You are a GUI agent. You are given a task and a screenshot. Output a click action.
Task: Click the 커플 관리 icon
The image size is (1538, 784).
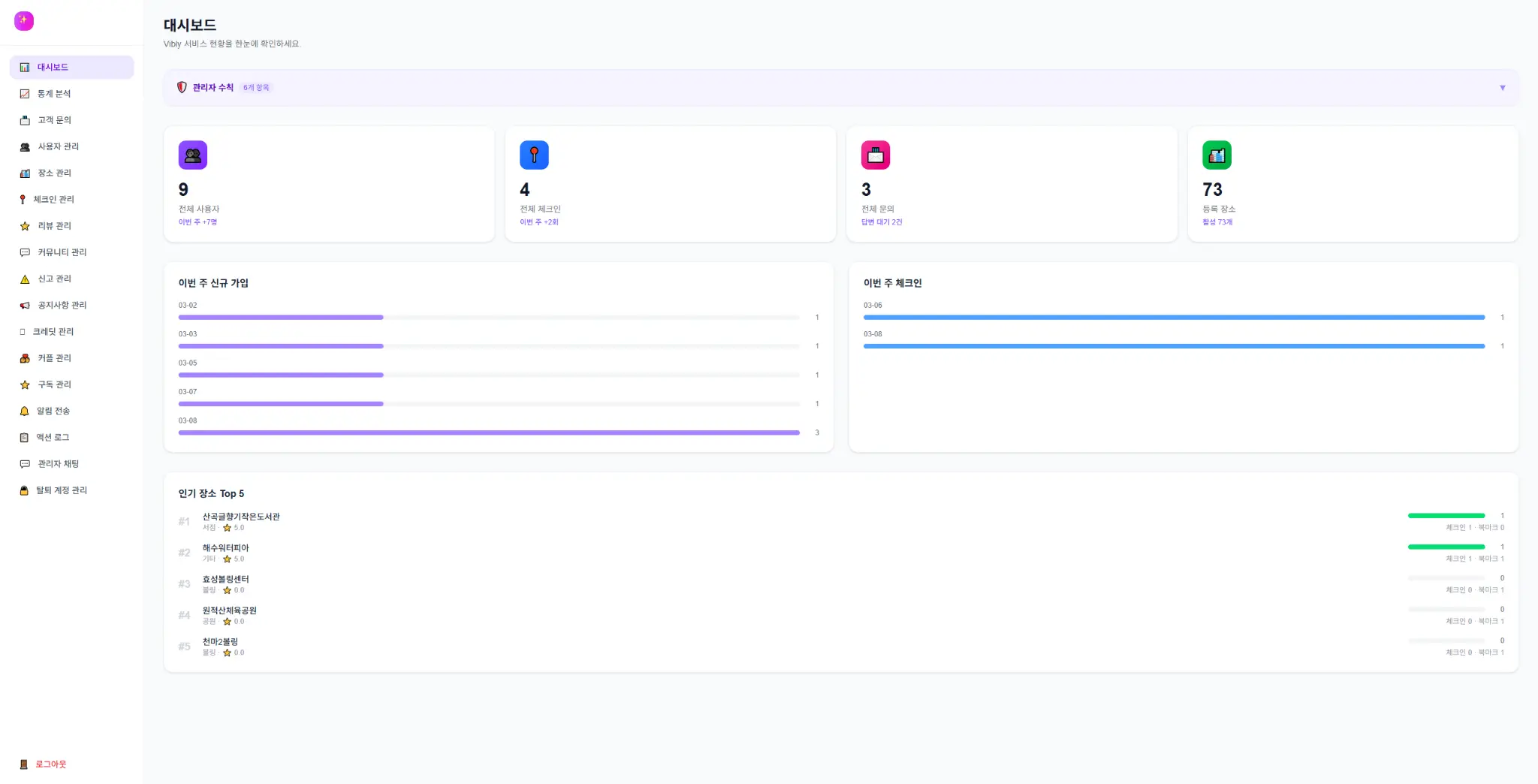pyautogui.click(x=25, y=358)
